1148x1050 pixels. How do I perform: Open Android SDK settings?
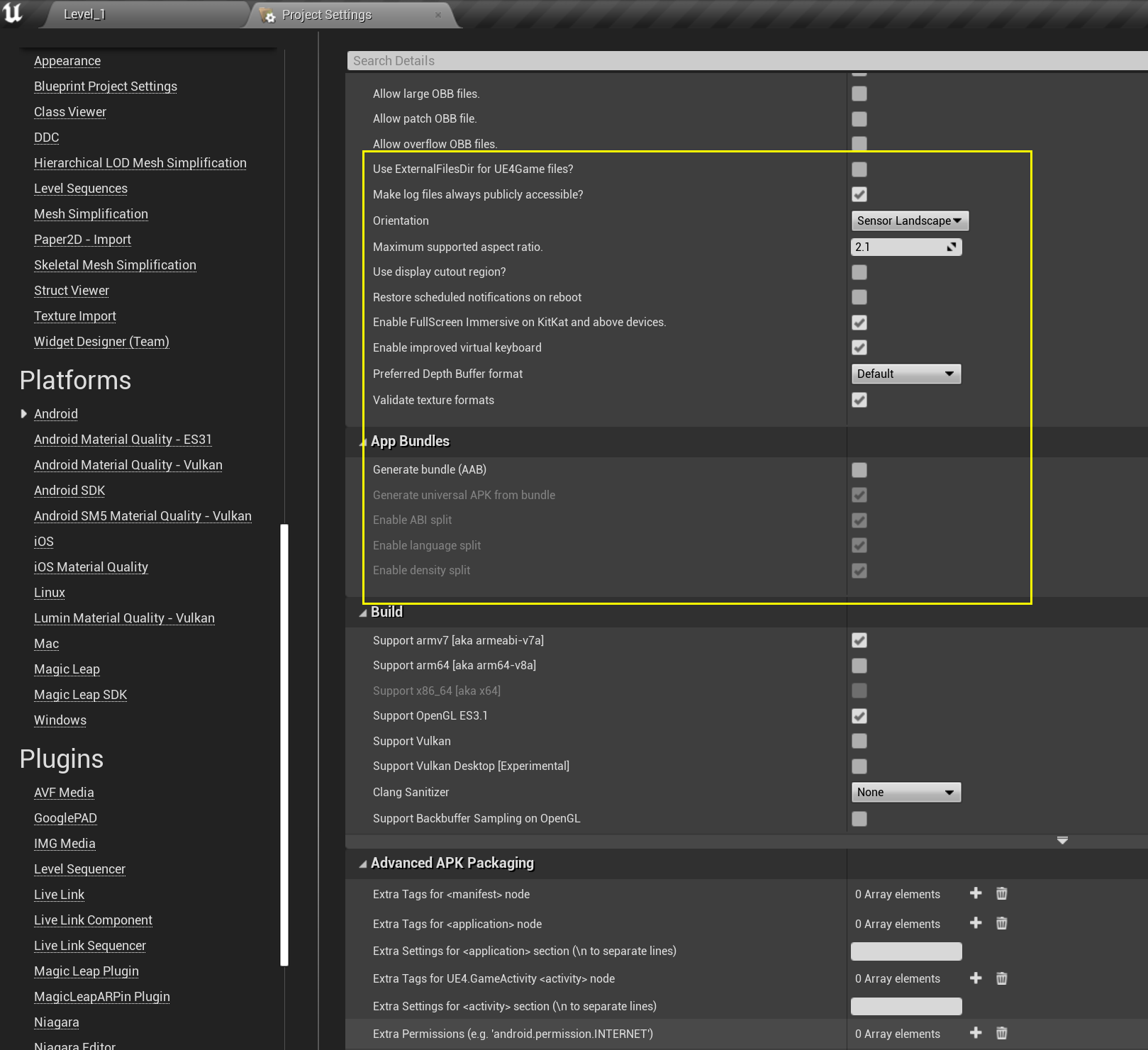click(69, 491)
